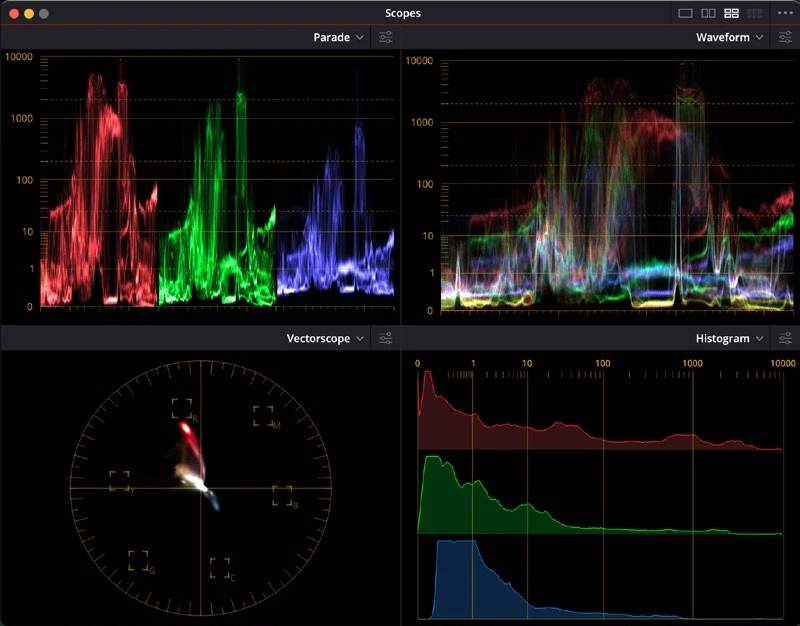Click the blue target box on vectorscope
Image resolution: width=800 pixels, height=626 pixels.
(282, 496)
